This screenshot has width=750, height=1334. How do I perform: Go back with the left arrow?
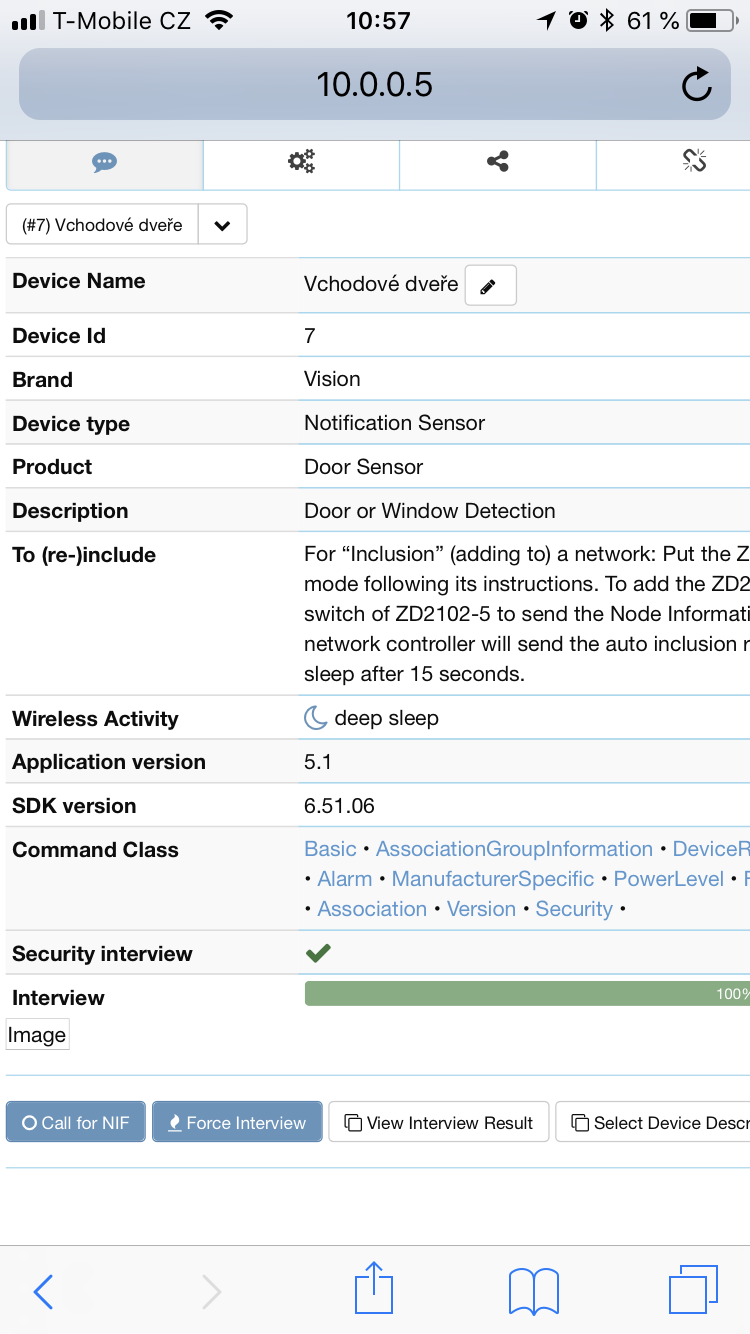(43, 1291)
